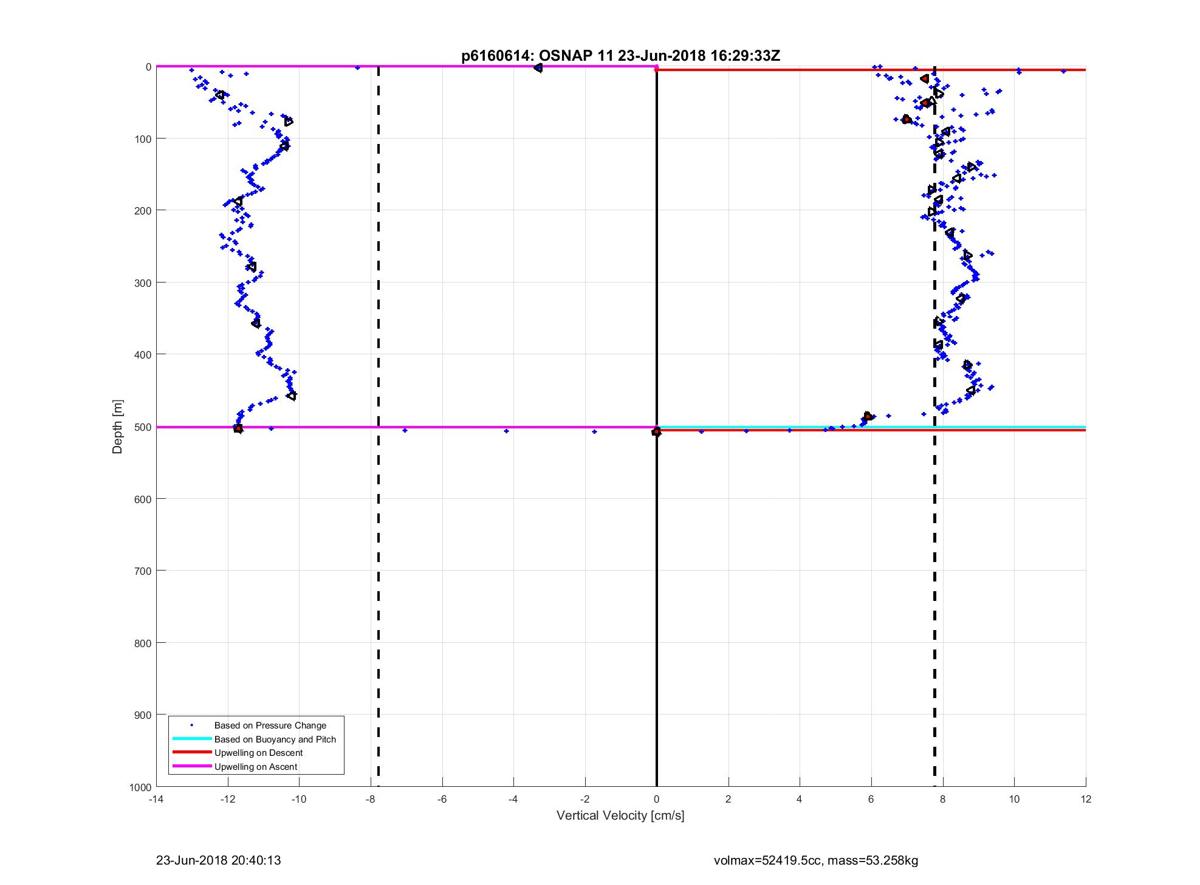The height and width of the screenshot is (885, 1200).
Task: Click the '-14' x-axis tick label
Action: coord(155,799)
